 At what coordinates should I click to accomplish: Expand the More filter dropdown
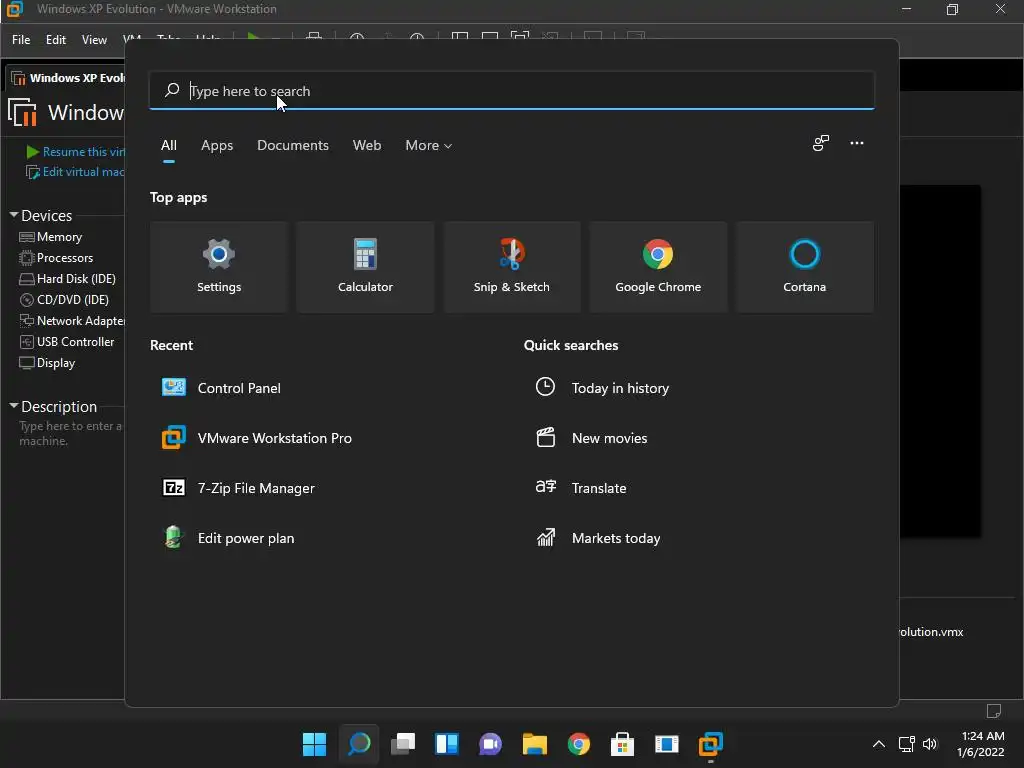[x=428, y=146]
